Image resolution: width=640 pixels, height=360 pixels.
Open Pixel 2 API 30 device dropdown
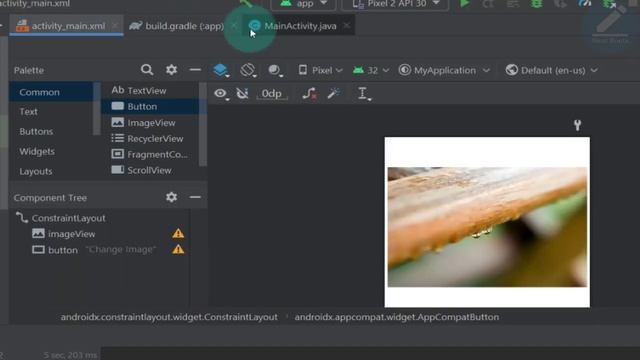[x=395, y=4]
